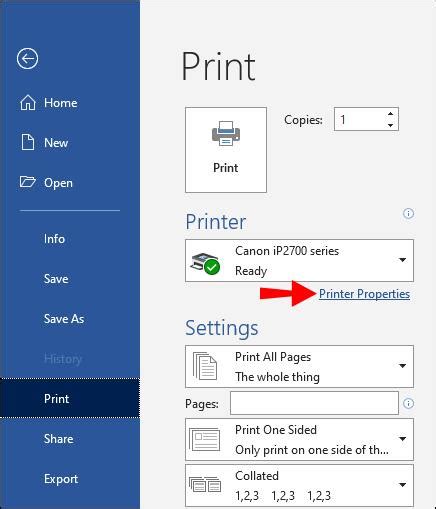Open the Printer Properties link
The image size is (436, 509).
[x=364, y=294]
